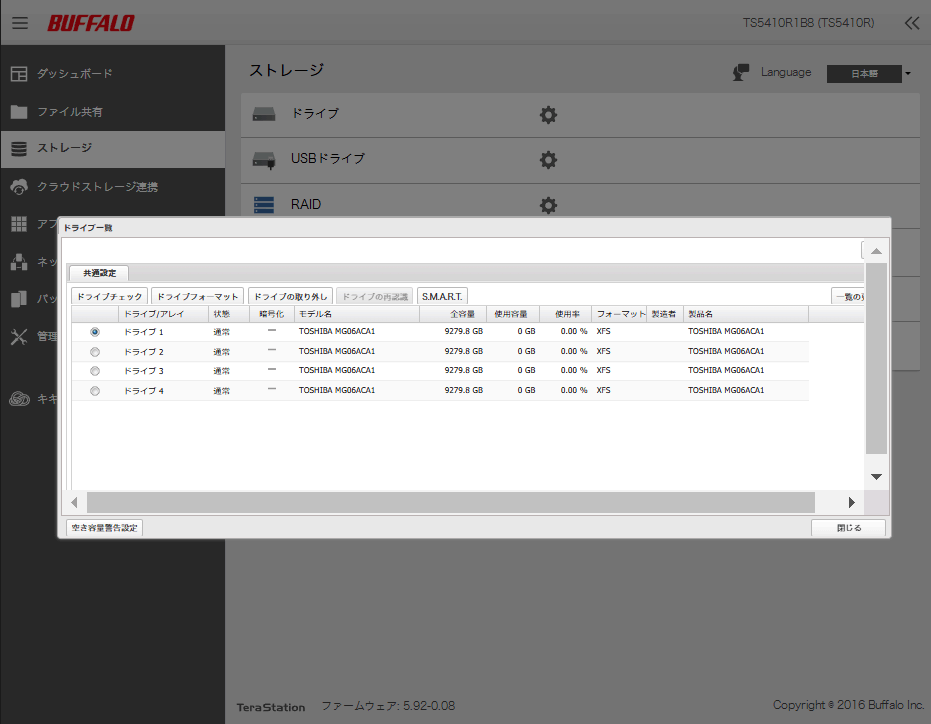Screen dimensions: 931x724
Task: Open the cloud storage link icon
Action: tap(19, 186)
